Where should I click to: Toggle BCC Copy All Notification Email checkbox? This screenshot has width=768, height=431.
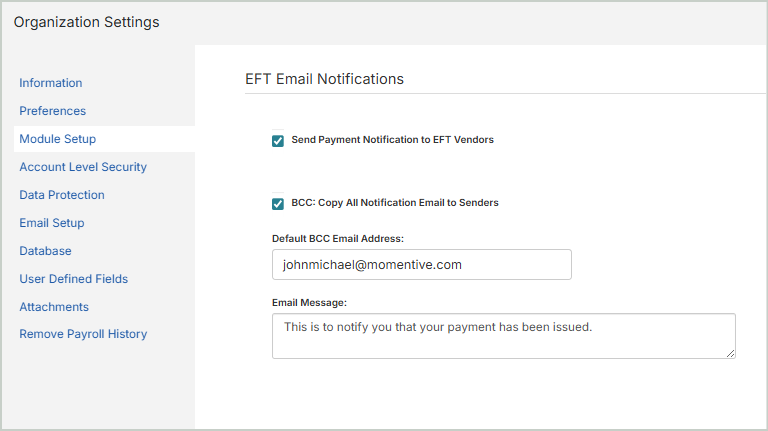[278, 204]
